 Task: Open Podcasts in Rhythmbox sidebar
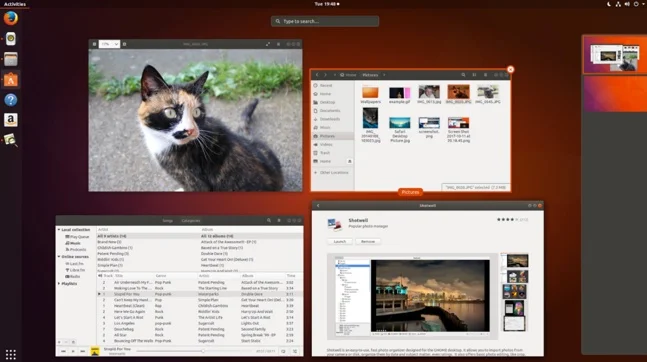76,250
